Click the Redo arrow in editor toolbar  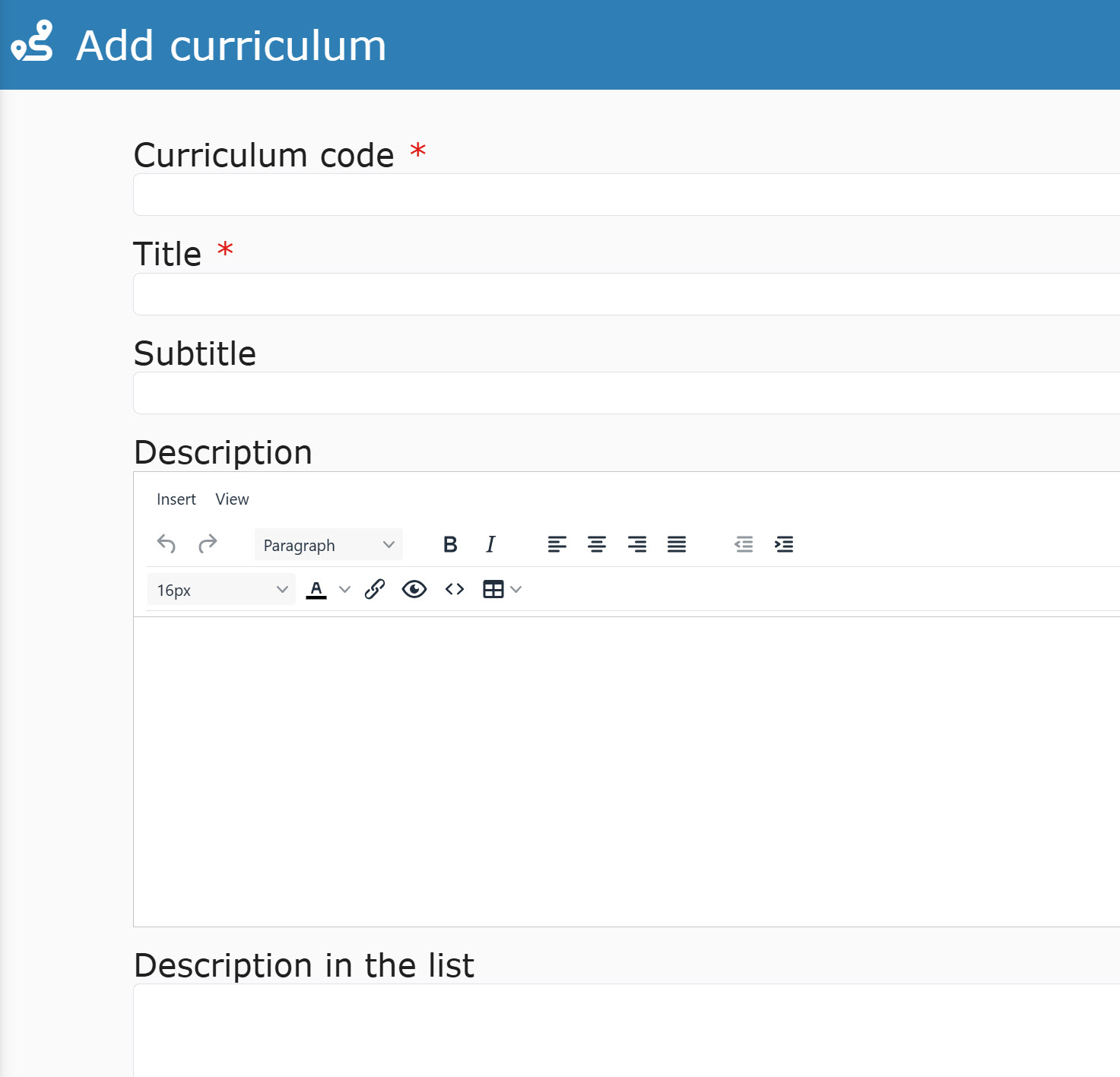tap(208, 544)
